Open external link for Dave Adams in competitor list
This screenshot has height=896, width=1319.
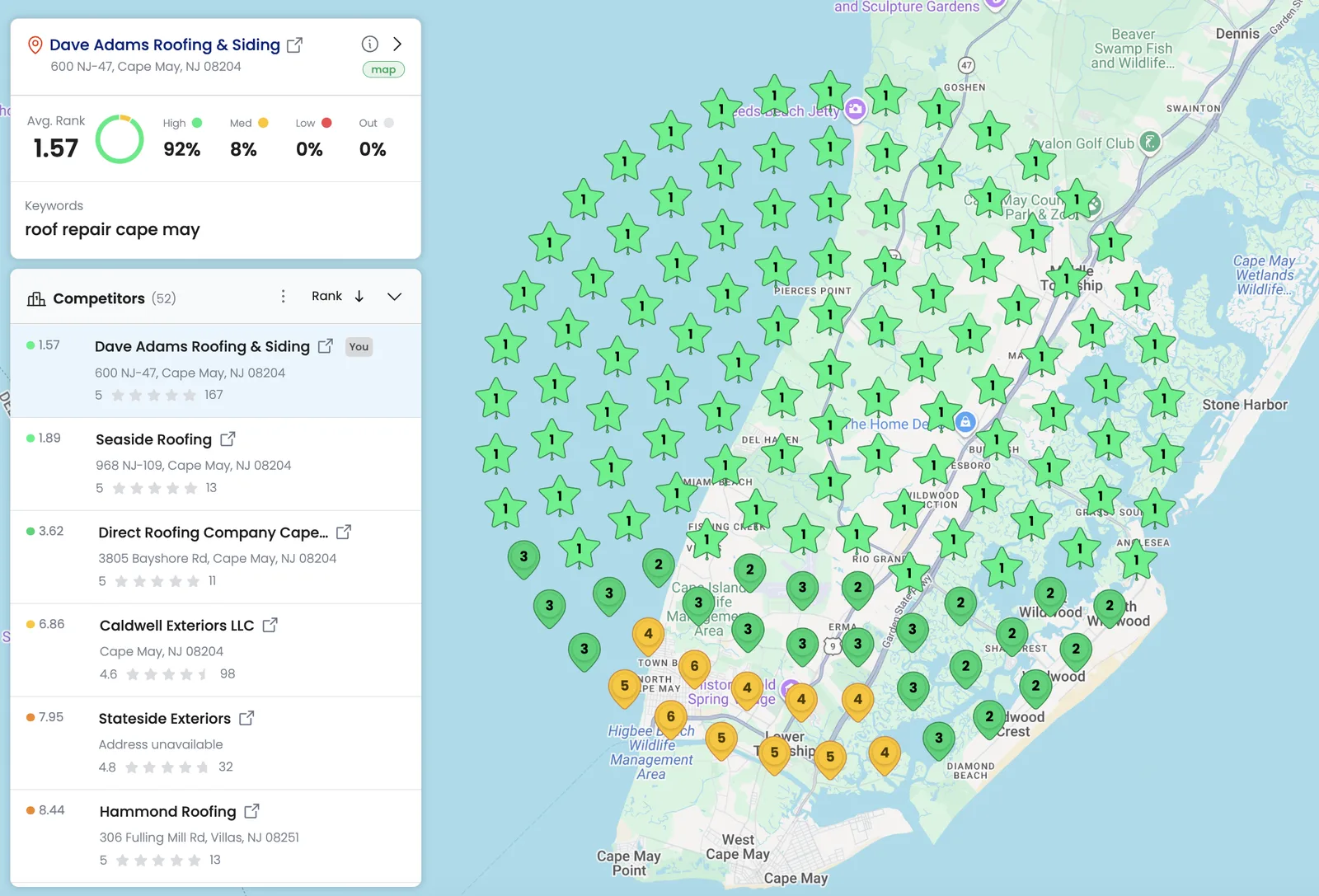pyautogui.click(x=326, y=346)
